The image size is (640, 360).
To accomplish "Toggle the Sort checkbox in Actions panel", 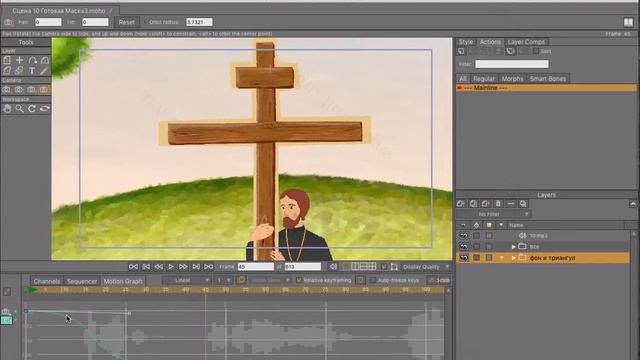I will click(x=536, y=51).
